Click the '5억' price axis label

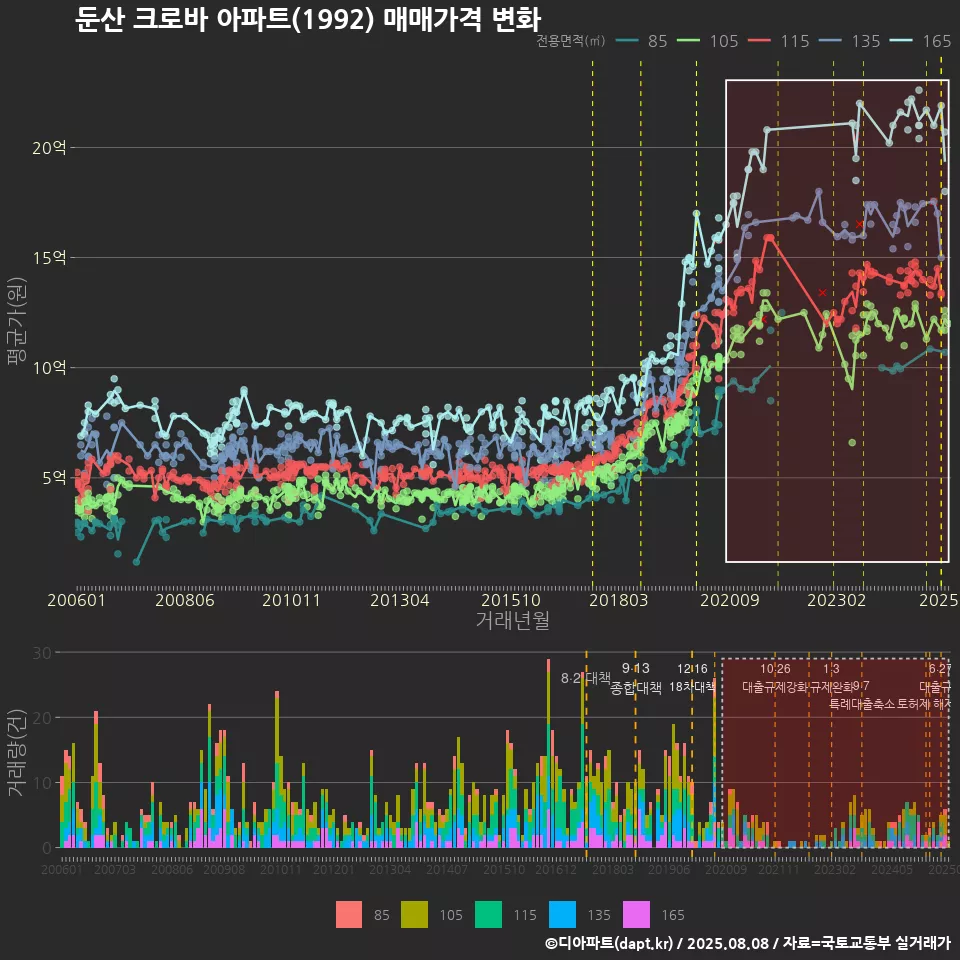click(54, 478)
